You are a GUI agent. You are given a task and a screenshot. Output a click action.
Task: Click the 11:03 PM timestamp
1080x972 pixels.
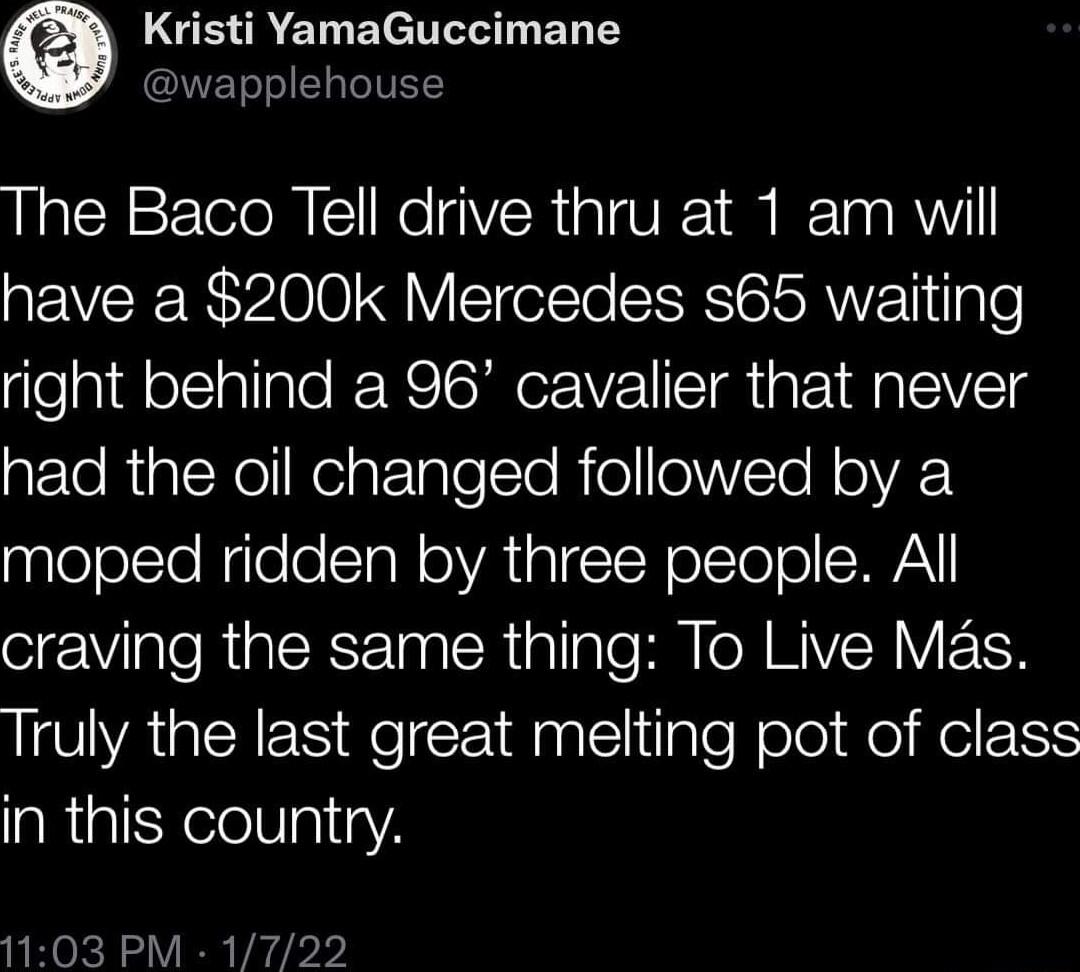pyautogui.click(x=90, y=945)
